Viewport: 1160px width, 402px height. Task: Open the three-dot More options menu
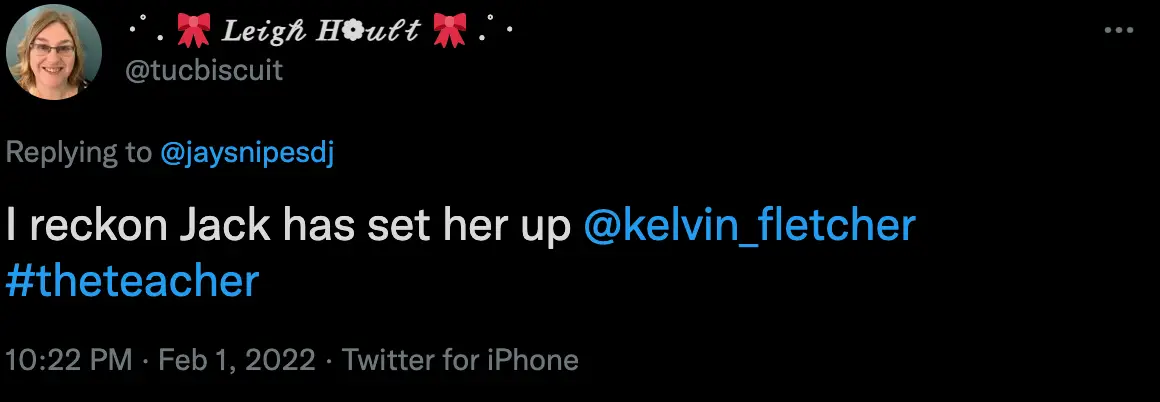point(1116,31)
